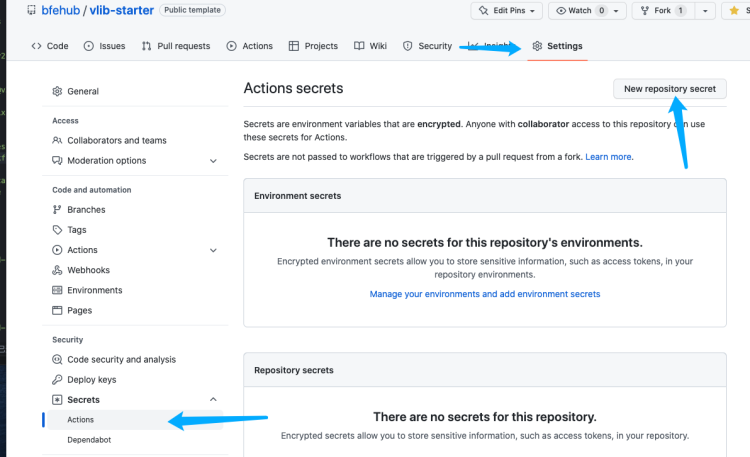750x457 pixels.
Task: Click the Fork count badge 1
Action: [681, 11]
